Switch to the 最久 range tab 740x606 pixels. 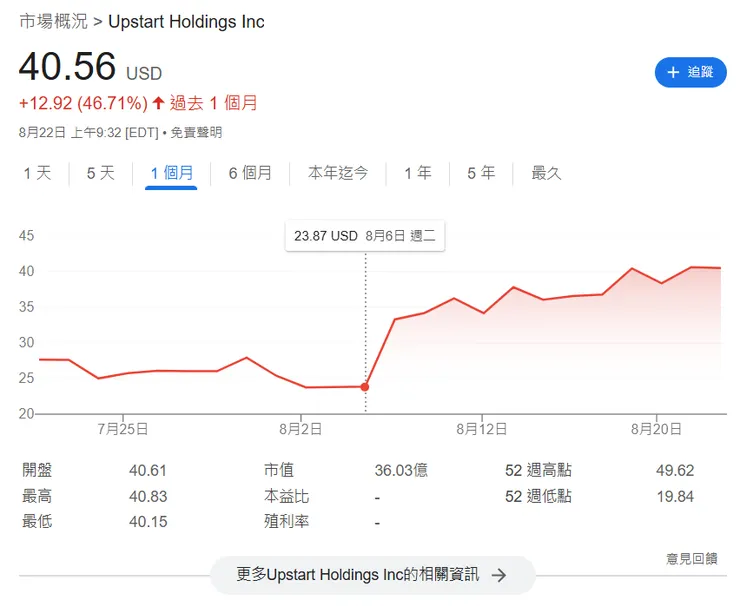(546, 173)
